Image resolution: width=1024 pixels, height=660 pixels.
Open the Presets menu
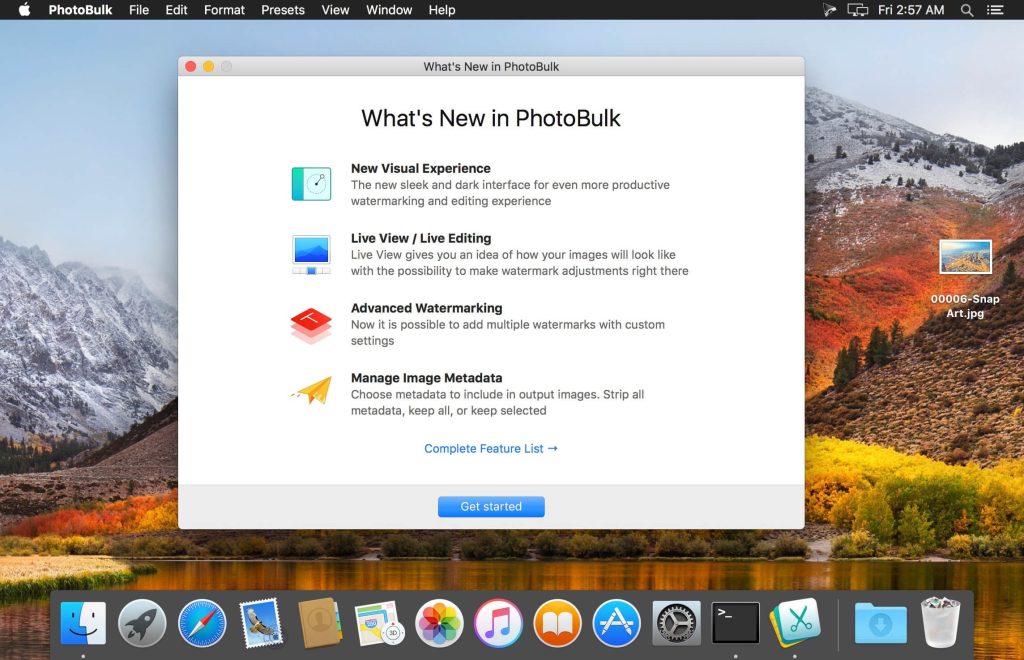click(283, 10)
